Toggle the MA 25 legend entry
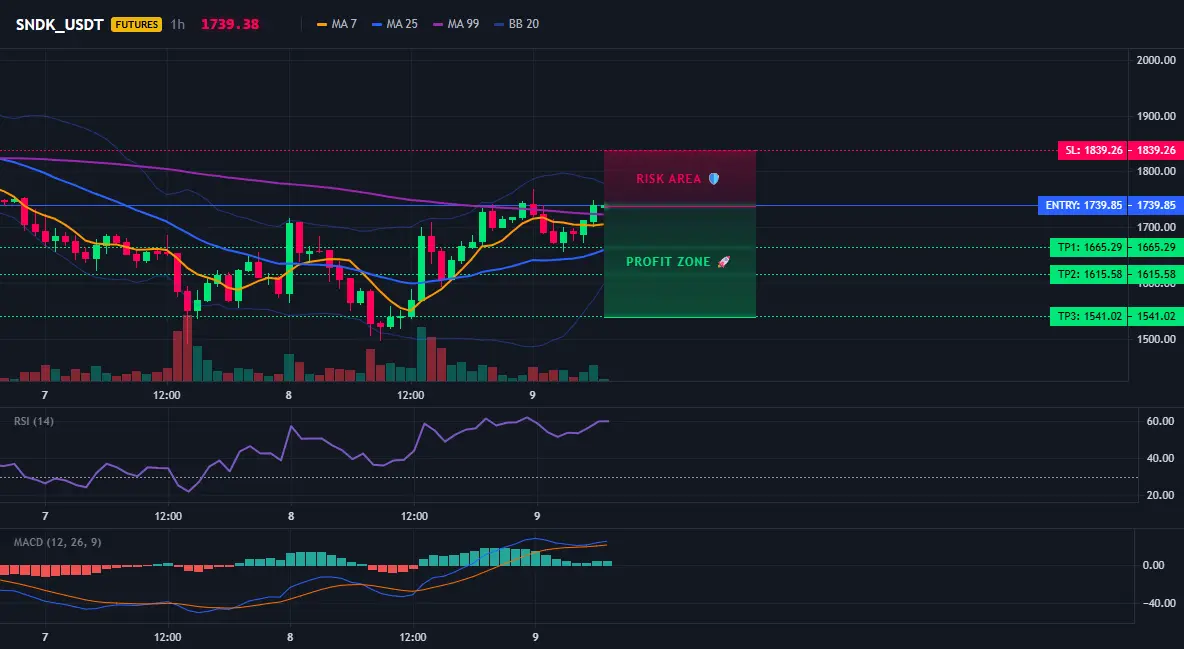This screenshot has width=1184, height=649. point(395,24)
